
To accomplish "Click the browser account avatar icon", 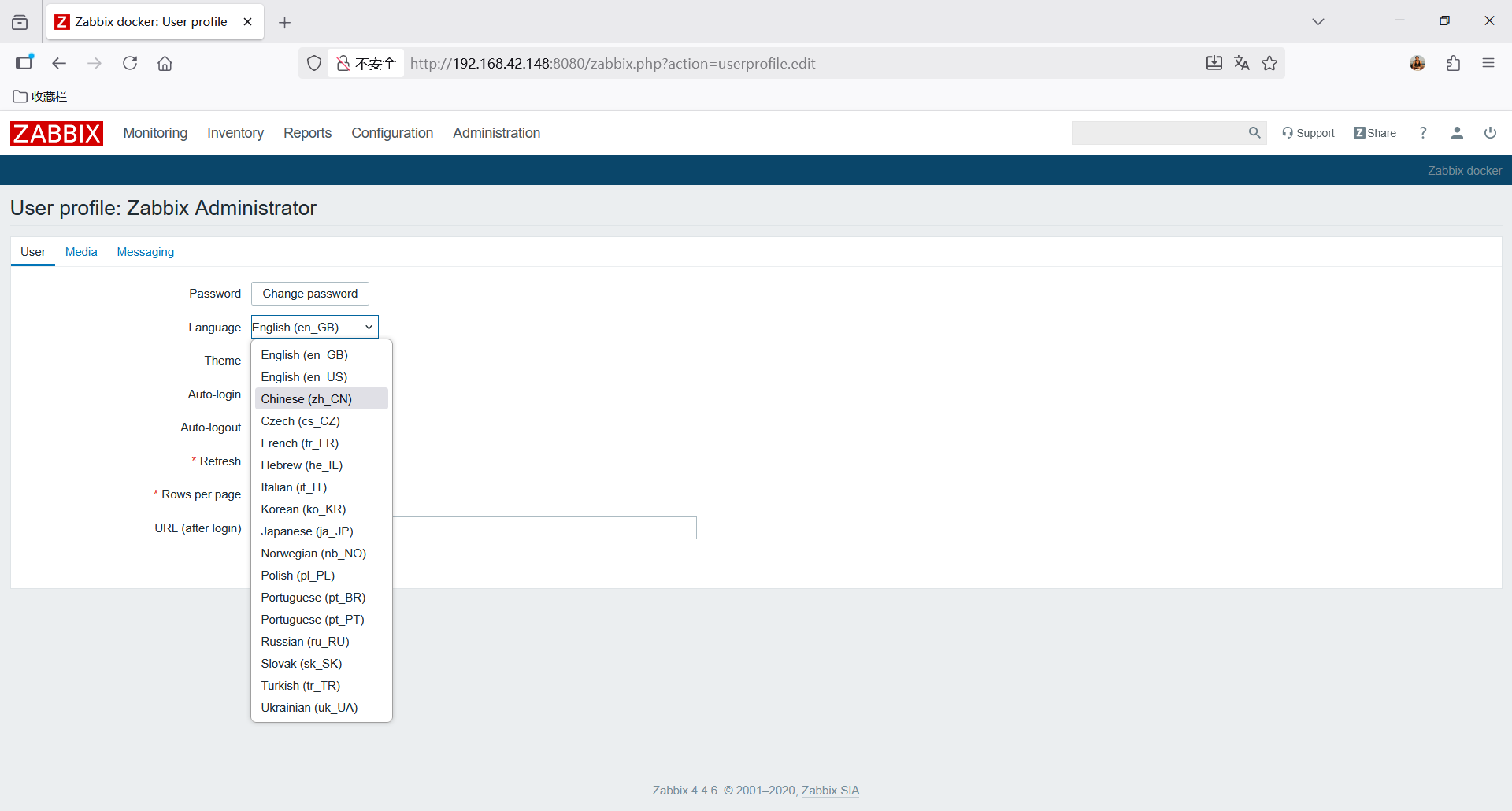I will pyautogui.click(x=1417, y=63).
